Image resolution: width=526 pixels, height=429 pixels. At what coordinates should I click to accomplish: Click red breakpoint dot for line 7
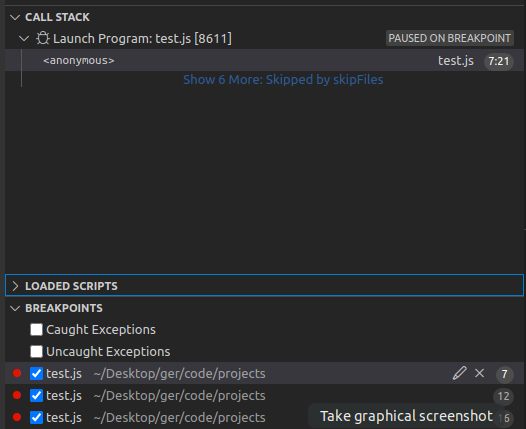[x=17, y=373]
